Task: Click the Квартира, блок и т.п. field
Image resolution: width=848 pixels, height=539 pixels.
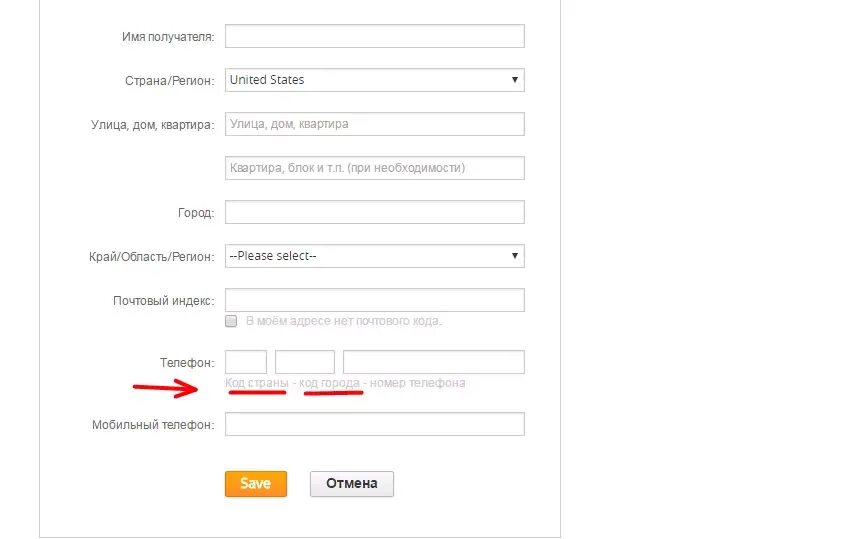Action: coord(375,168)
